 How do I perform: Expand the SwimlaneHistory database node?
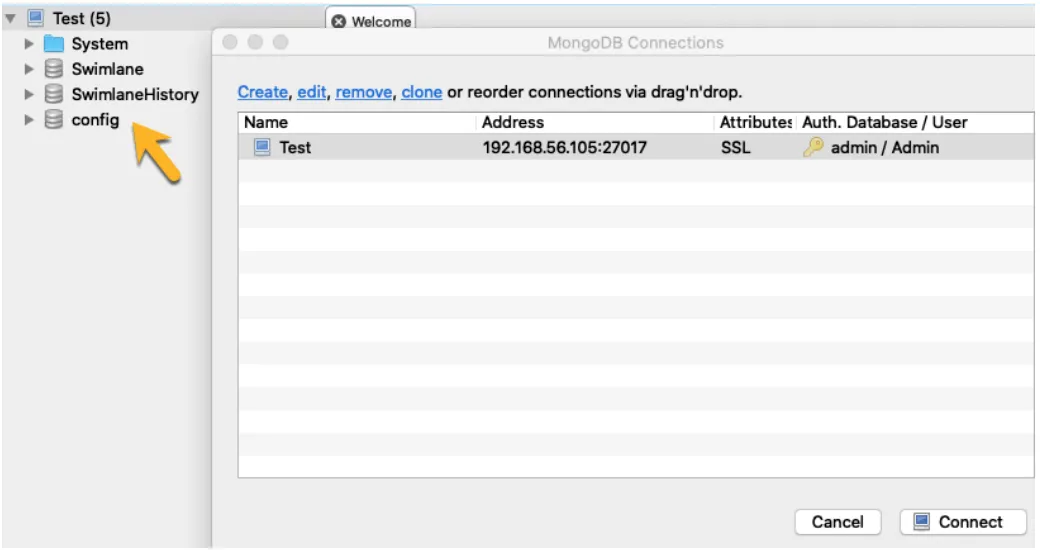coord(29,94)
